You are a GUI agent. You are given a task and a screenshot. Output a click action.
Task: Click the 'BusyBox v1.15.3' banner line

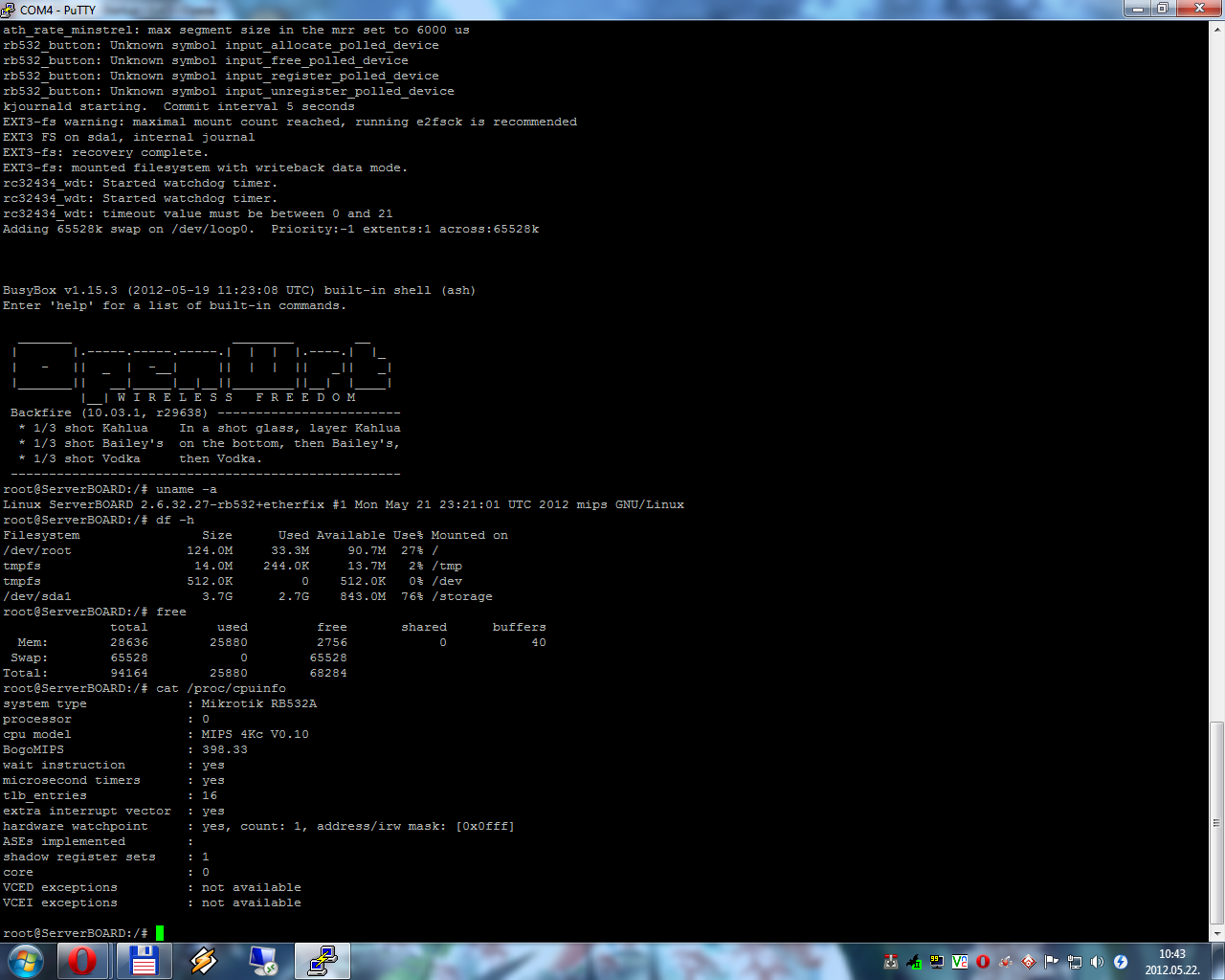(239, 290)
